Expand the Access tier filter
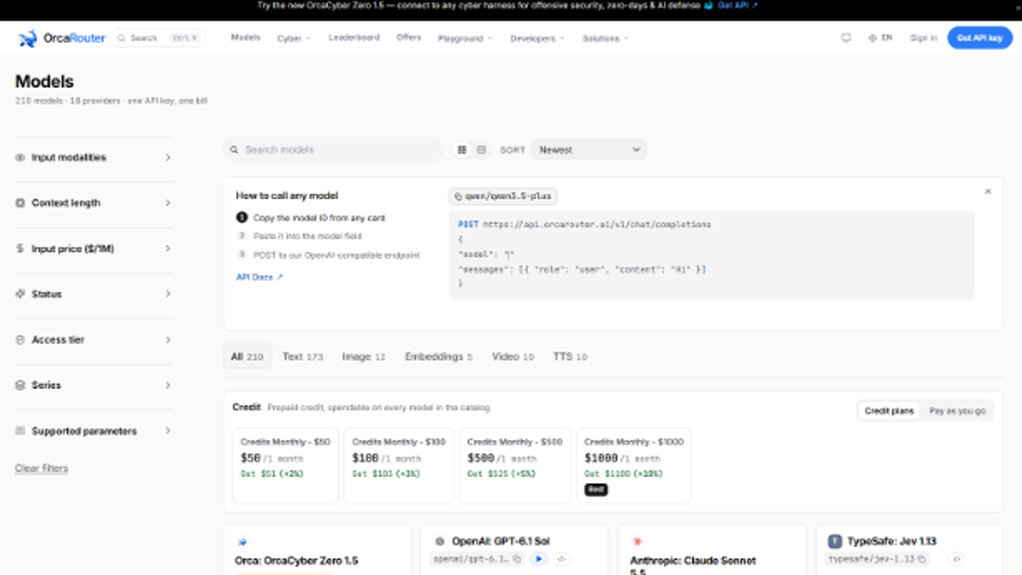 pos(93,340)
